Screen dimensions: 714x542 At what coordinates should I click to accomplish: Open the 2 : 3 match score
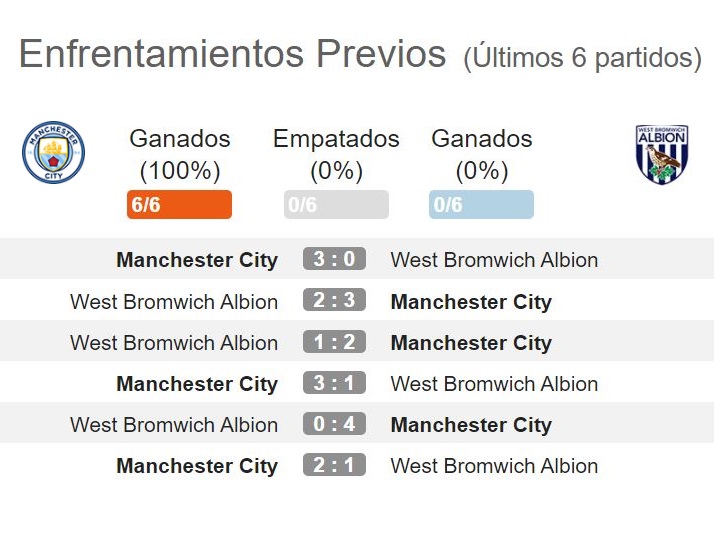[334, 300]
